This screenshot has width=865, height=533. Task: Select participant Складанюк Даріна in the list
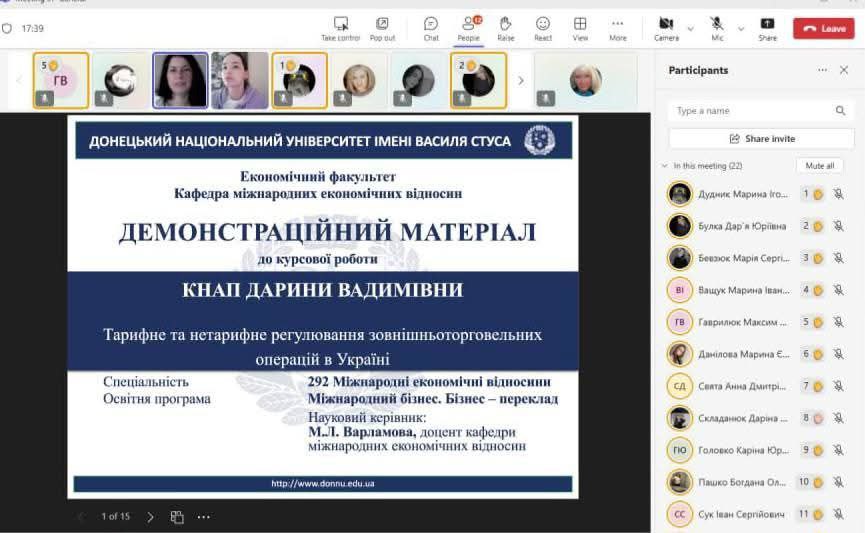(x=756, y=418)
